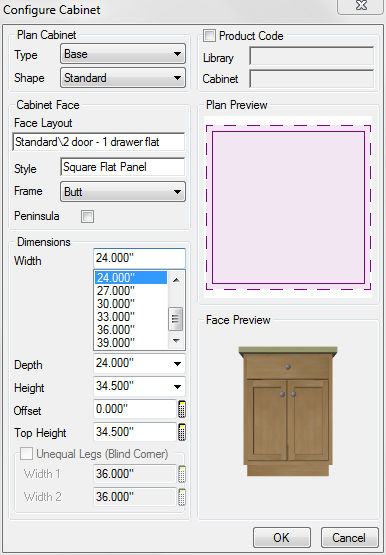
Task: Open the Frame dropdown showing Butt
Action: [x=123, y=191]
